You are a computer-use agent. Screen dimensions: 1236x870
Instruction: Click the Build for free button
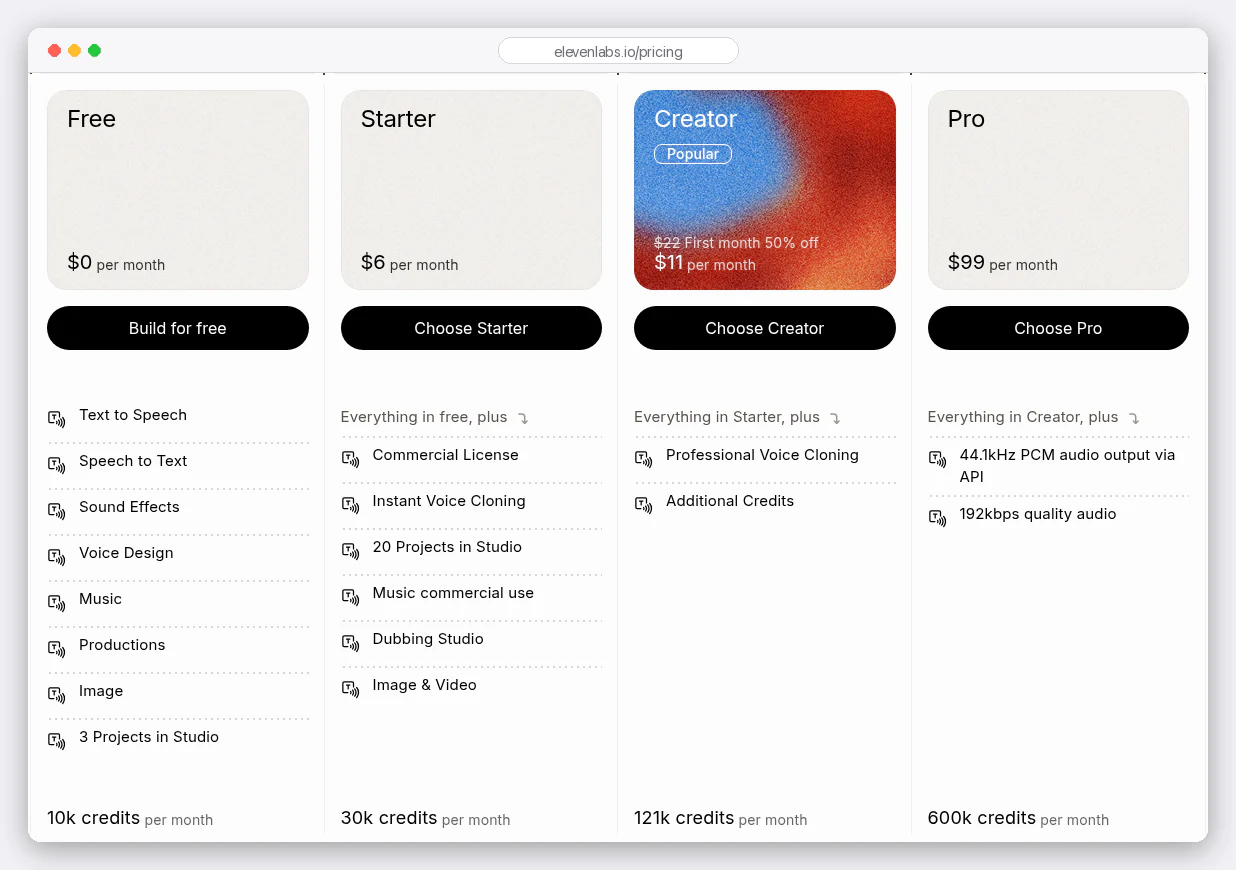click(x=178, y=328)
